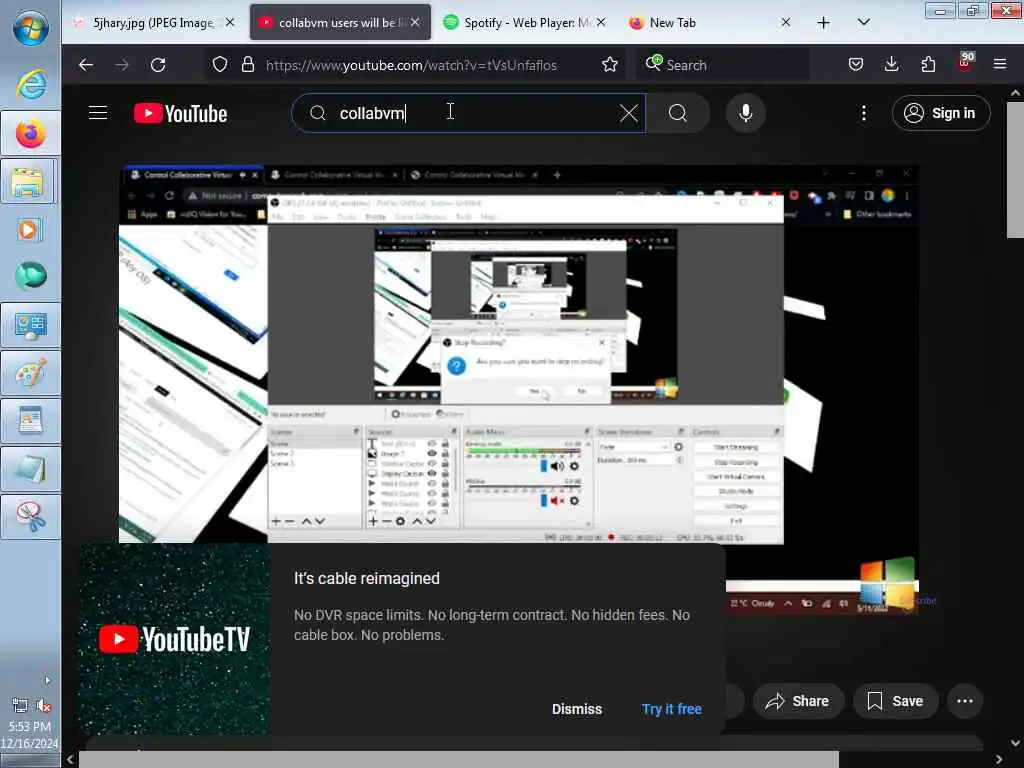Click the muted volume tray icon
1024x768 pixels.
44,705
